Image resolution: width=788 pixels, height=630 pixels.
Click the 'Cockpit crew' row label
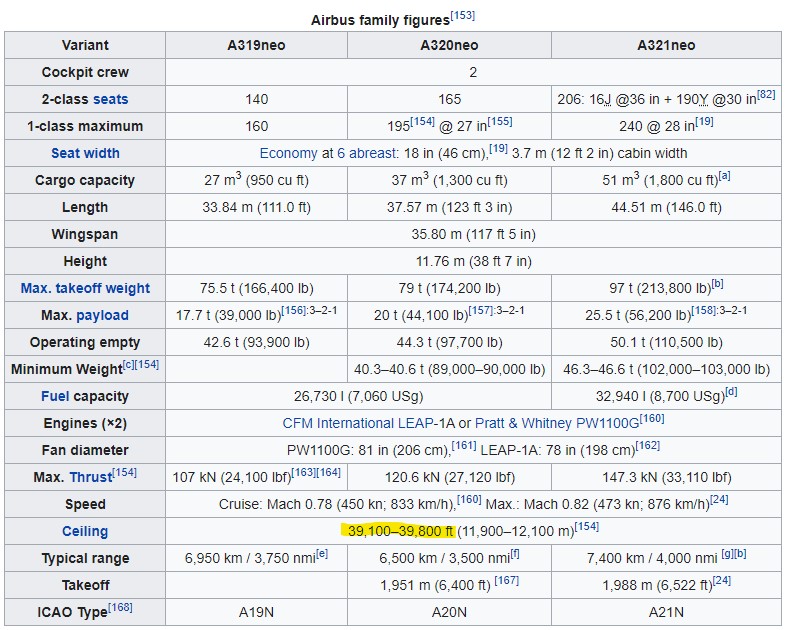click(x=85, y=72)
